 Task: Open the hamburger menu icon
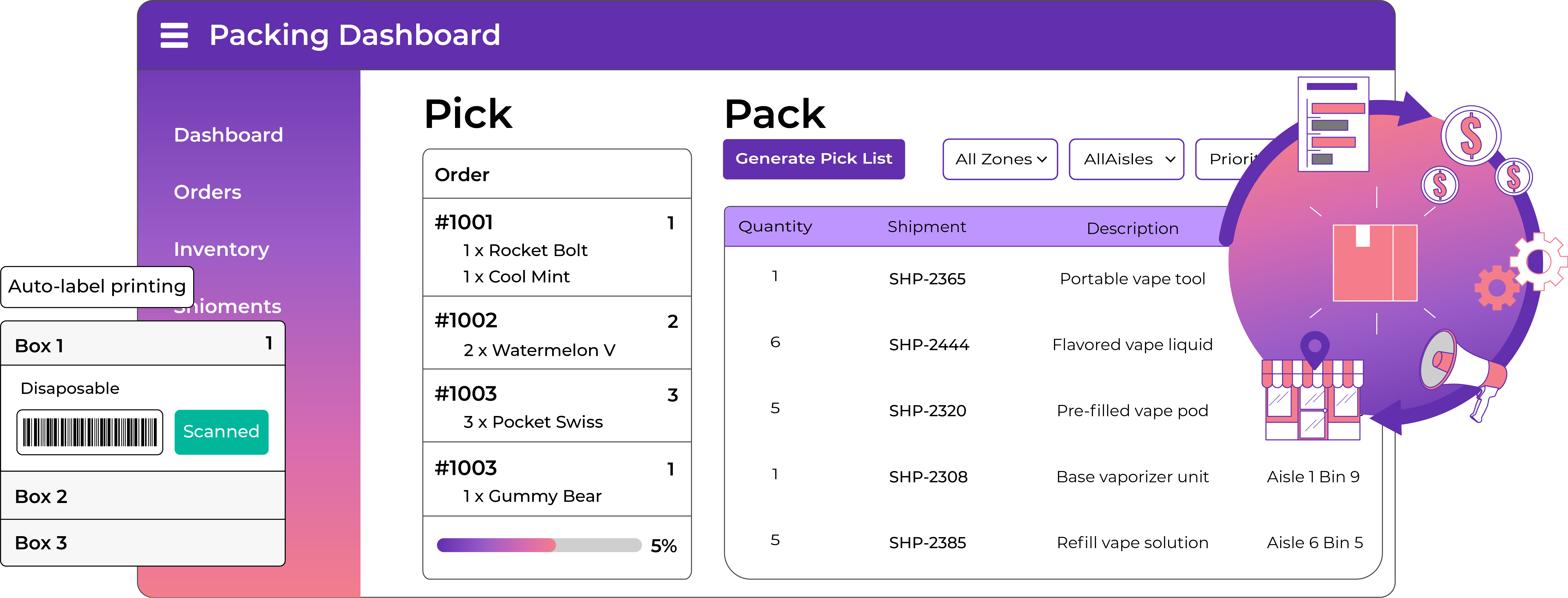(174, 35)
